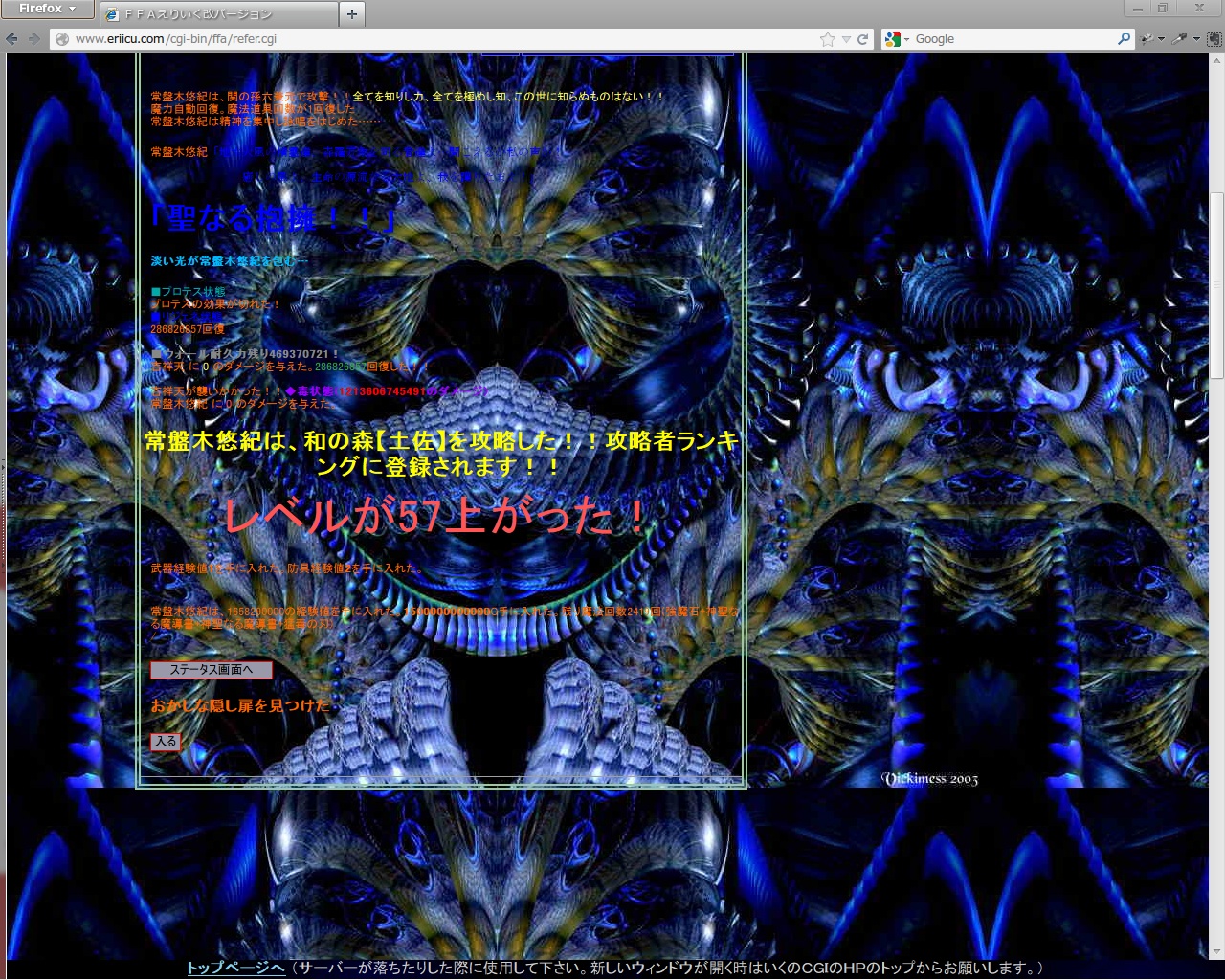Click the レベルが57上がった！ text
Viewport: 1225px width, 980px height.
click(x=435, y=517)
